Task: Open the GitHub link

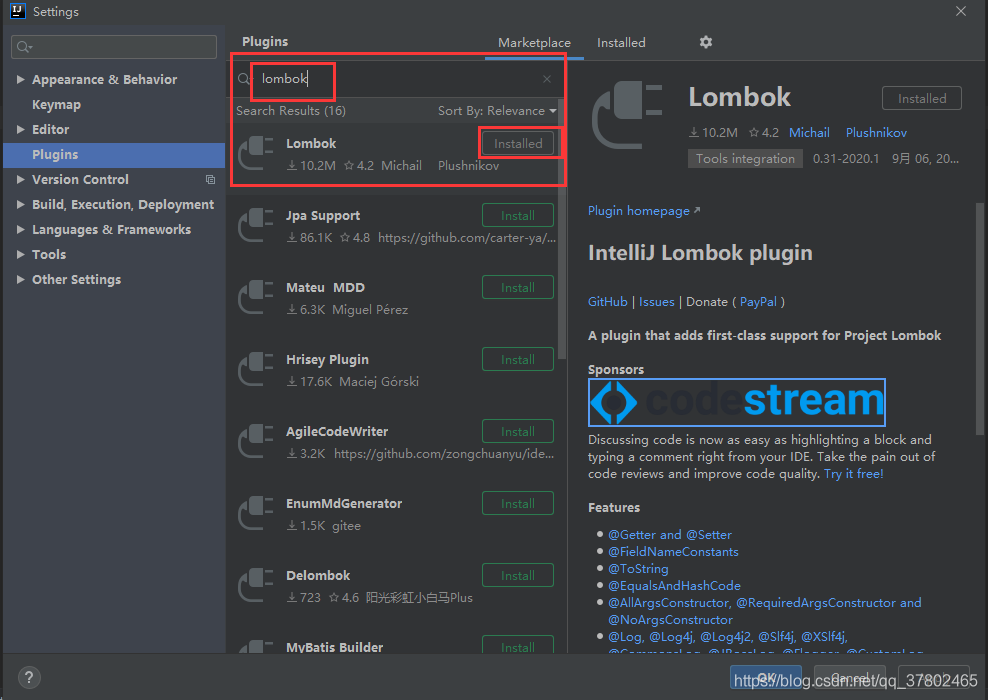Action: click(607, 302)
